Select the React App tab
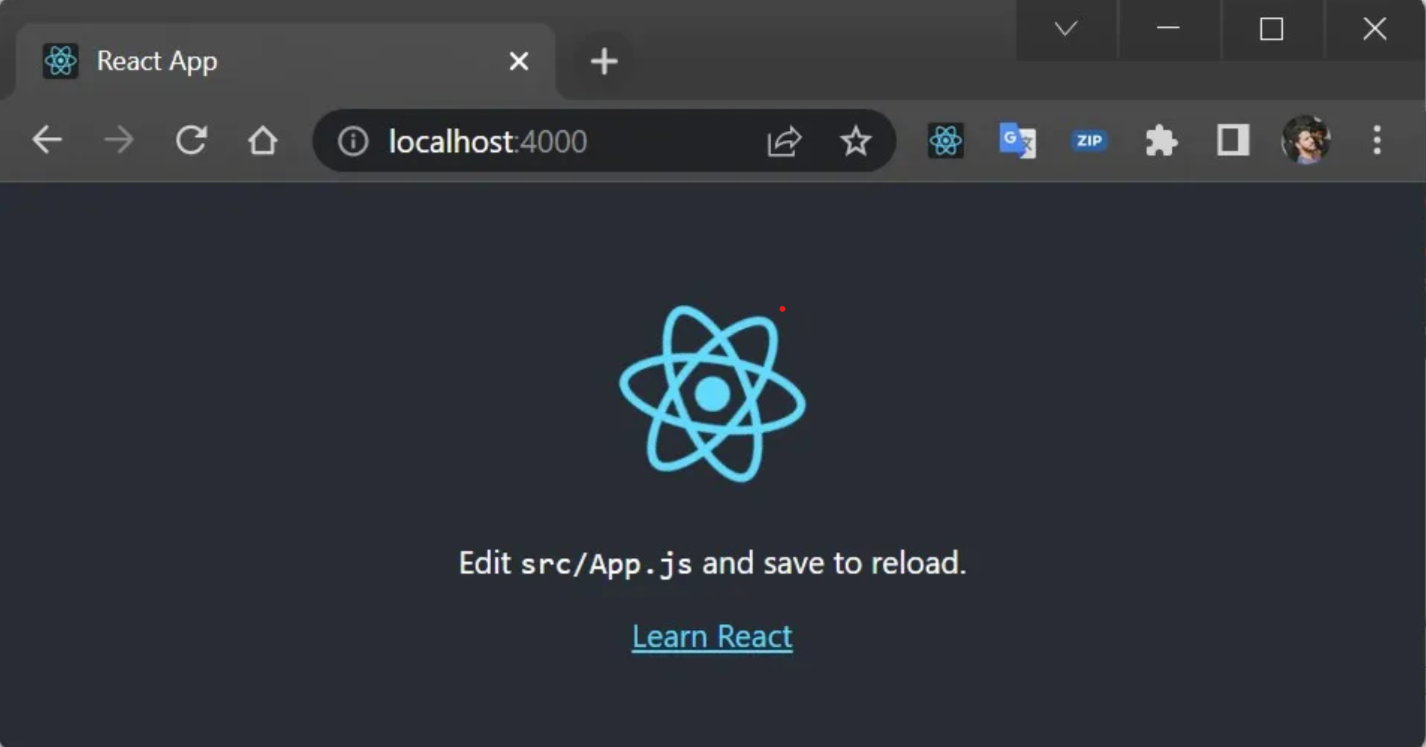This screenshot has width=1426, height=747. (286, 61)
